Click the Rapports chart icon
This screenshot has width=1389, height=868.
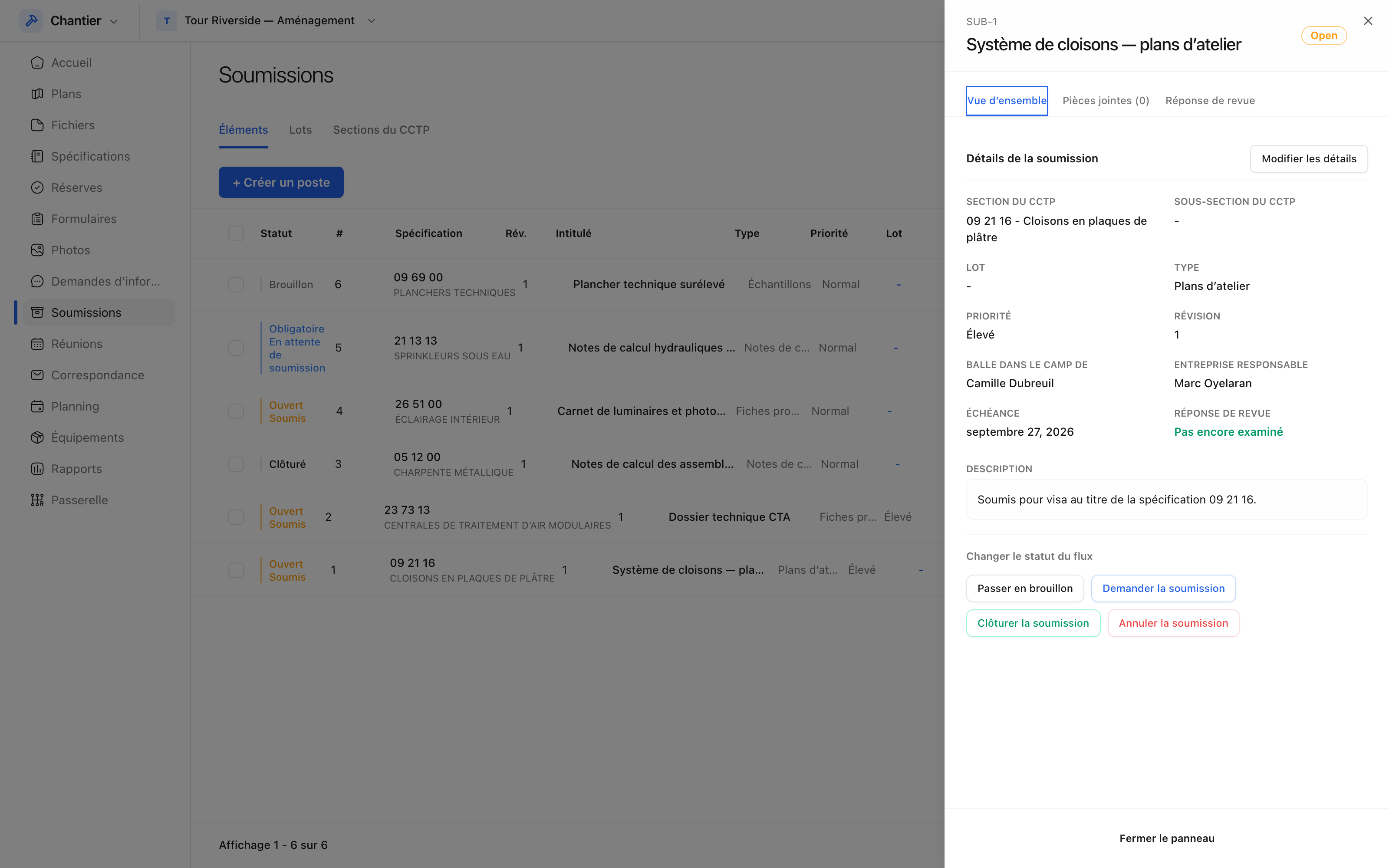click(x=37, y=468)
